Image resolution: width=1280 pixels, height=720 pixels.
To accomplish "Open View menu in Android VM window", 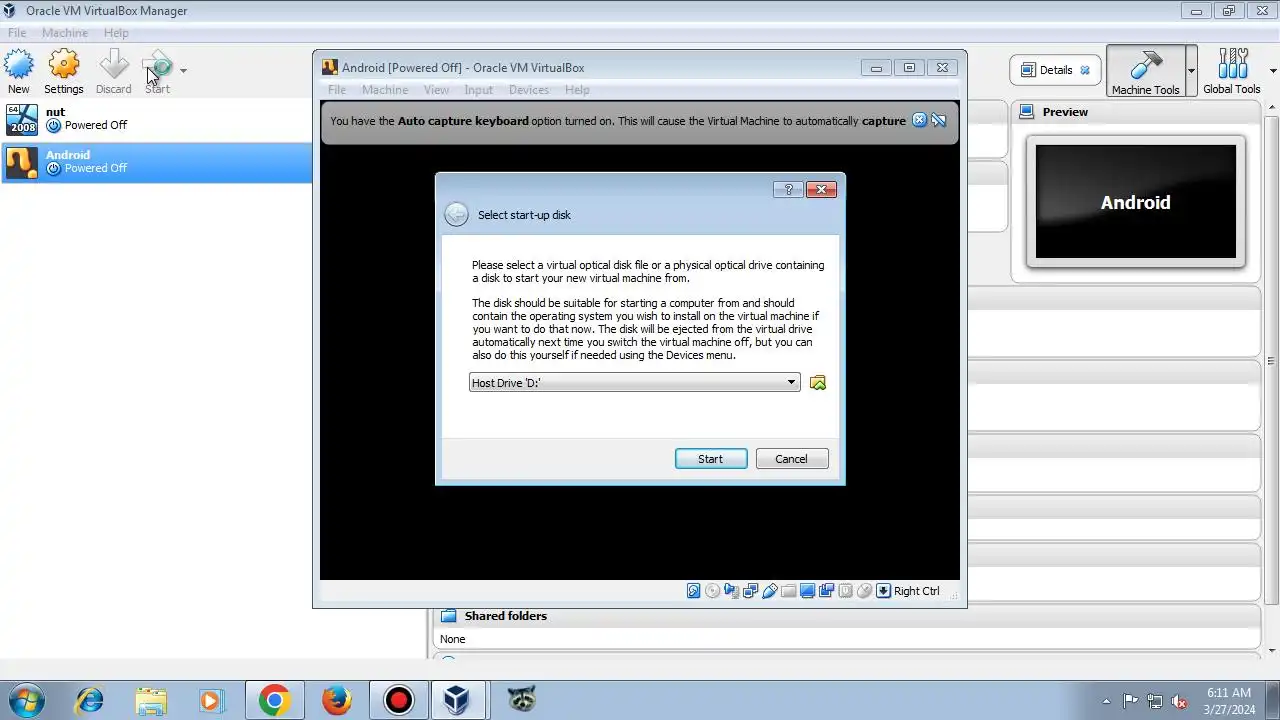I will (x=436, y=90).
